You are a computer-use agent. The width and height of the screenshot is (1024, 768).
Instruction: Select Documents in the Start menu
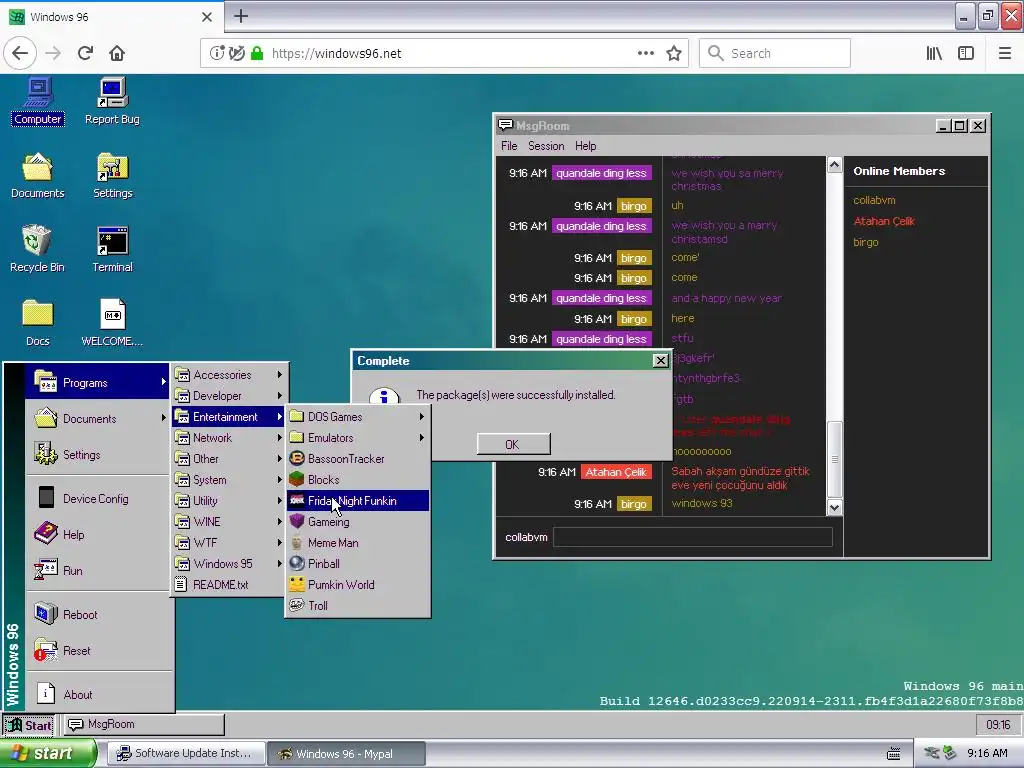click(x=97, y=419)
